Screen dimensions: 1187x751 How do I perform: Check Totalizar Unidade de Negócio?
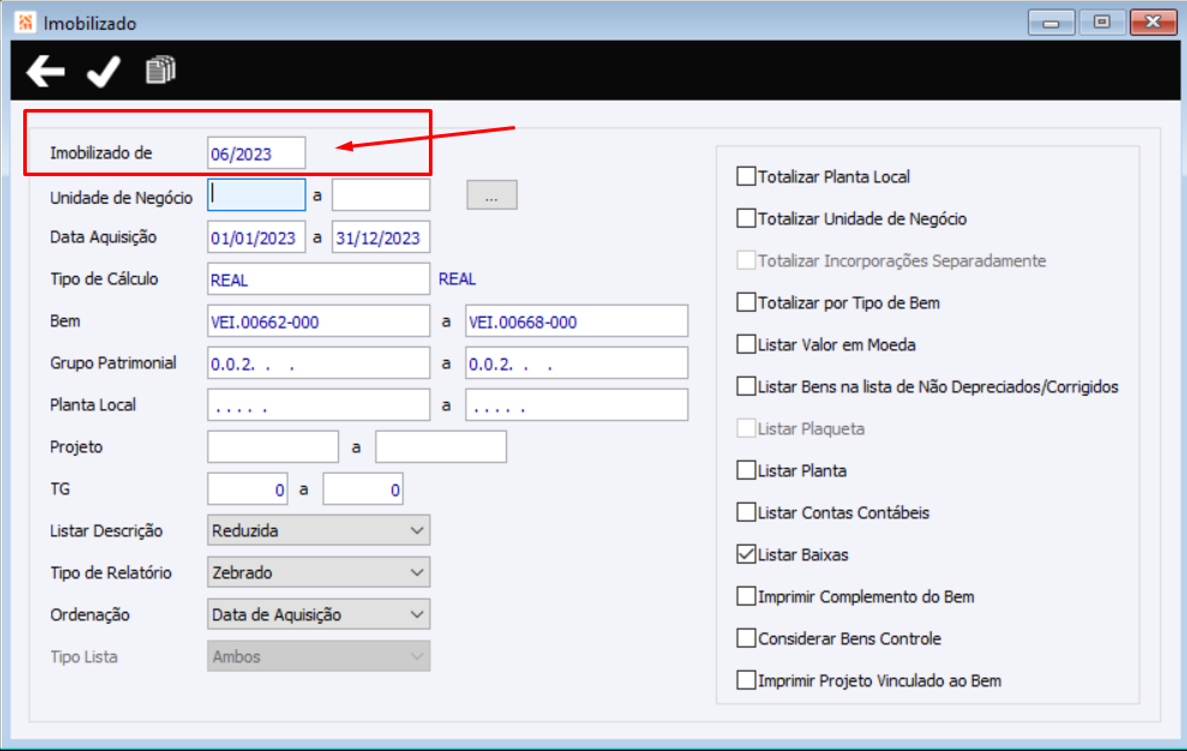click(x=746, y=218)
